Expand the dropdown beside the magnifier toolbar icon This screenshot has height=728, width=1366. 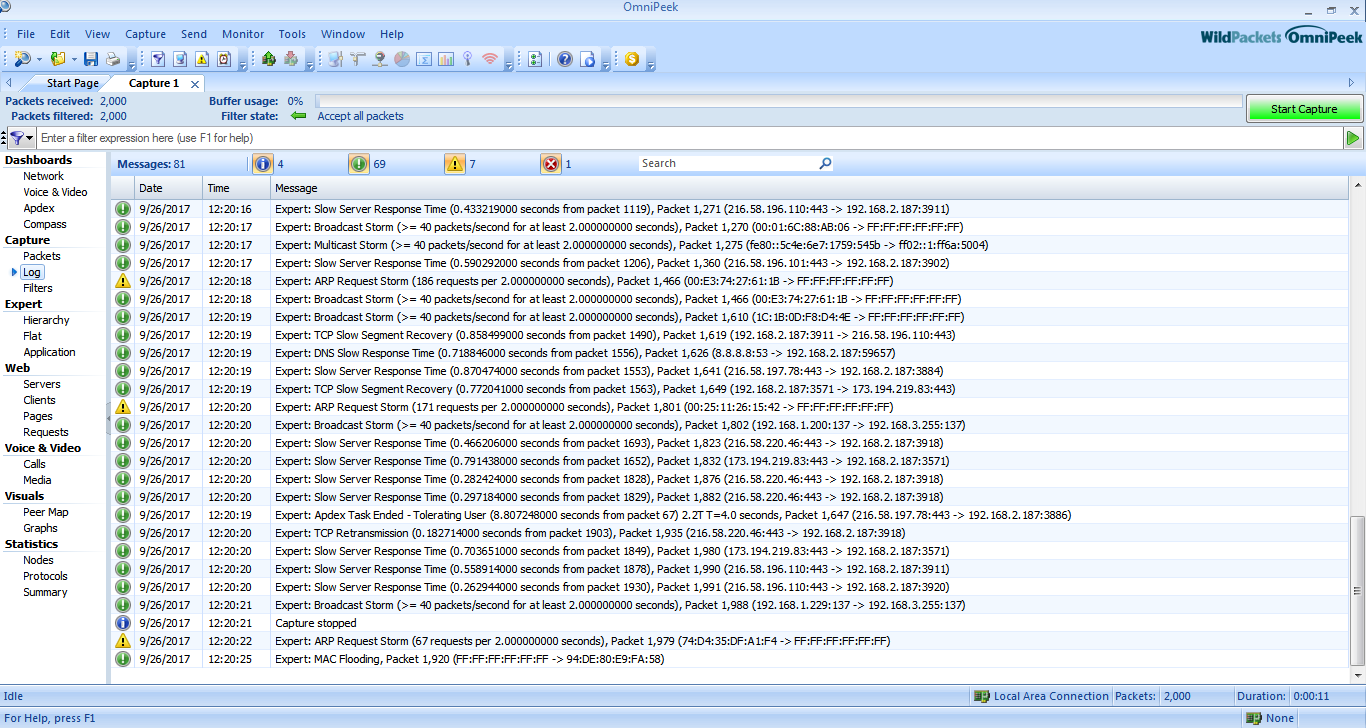(x=39, y=60)
